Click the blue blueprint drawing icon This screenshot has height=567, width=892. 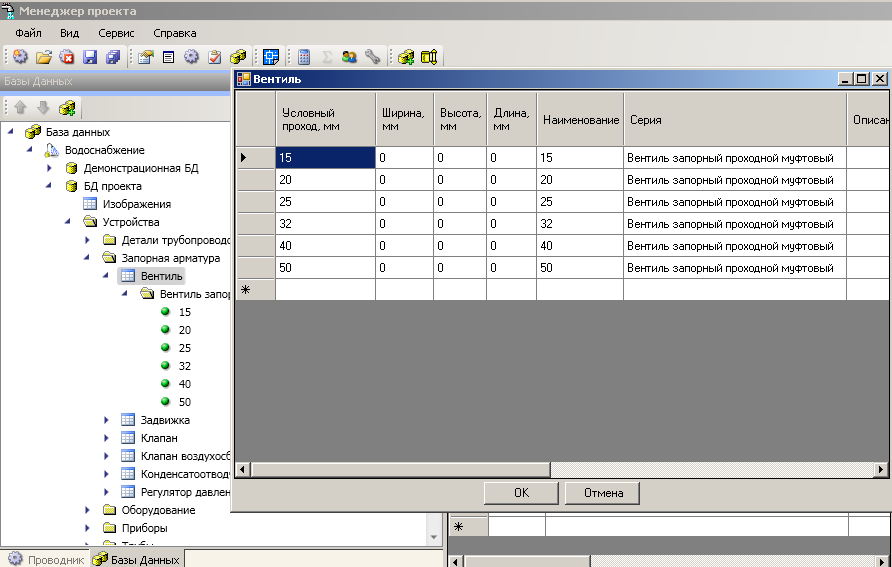(271, 57)
